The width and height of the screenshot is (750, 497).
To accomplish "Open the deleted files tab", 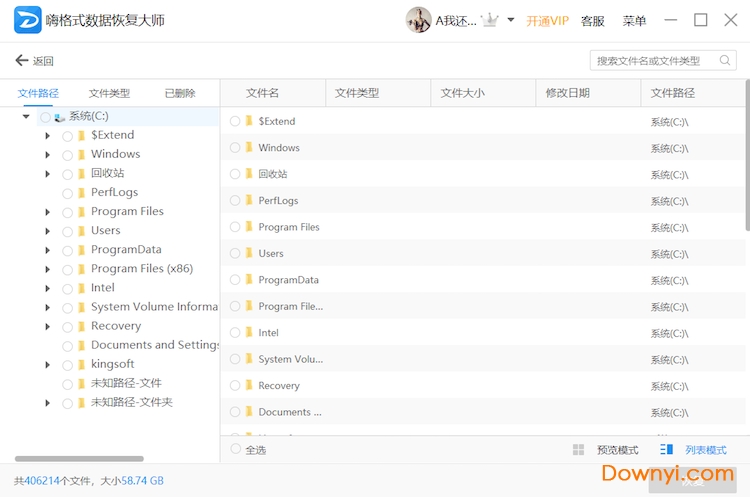I will click(180, 93).
